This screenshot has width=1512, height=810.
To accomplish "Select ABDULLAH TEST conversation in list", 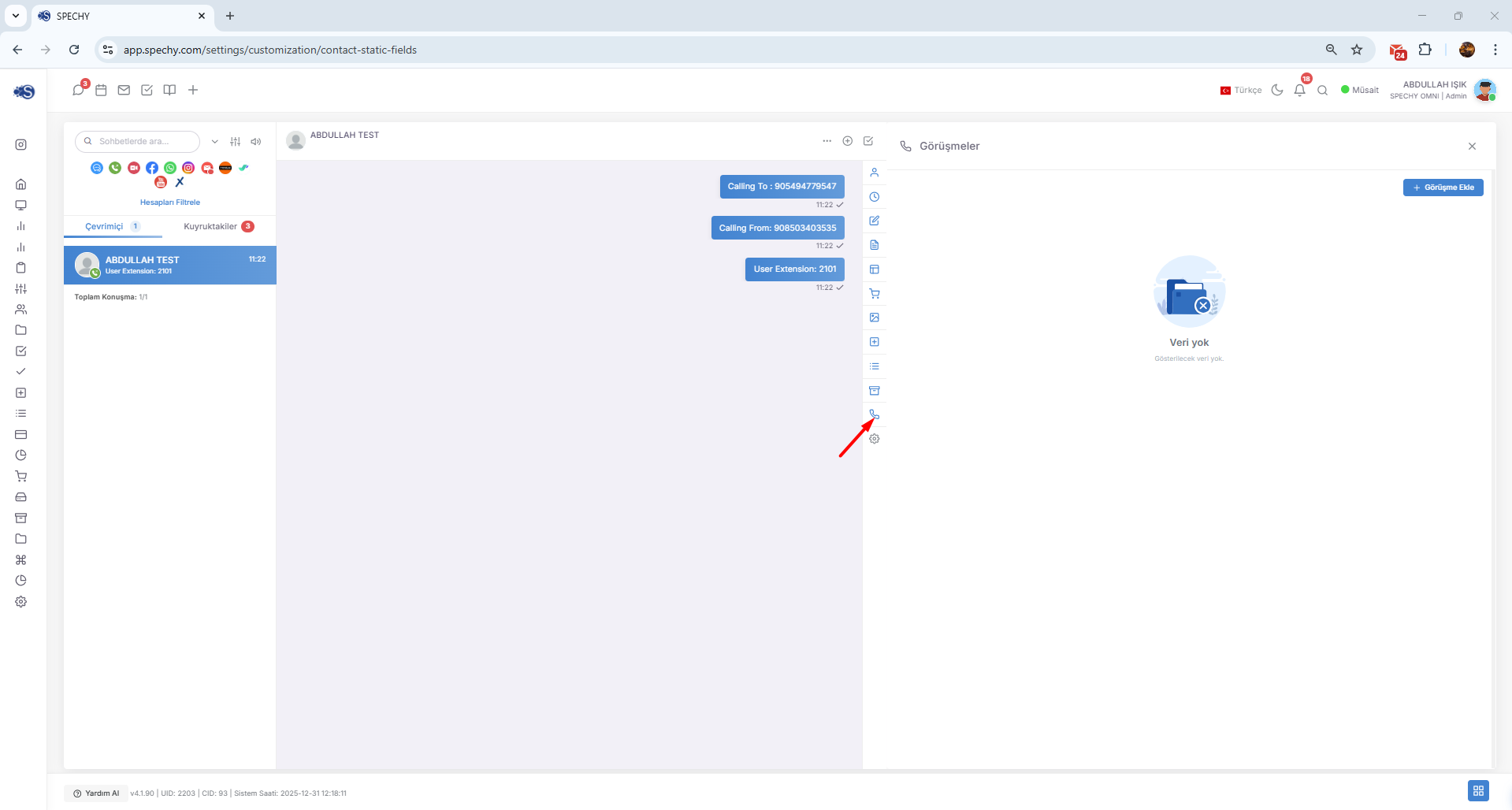I will [x=170, y=265].
